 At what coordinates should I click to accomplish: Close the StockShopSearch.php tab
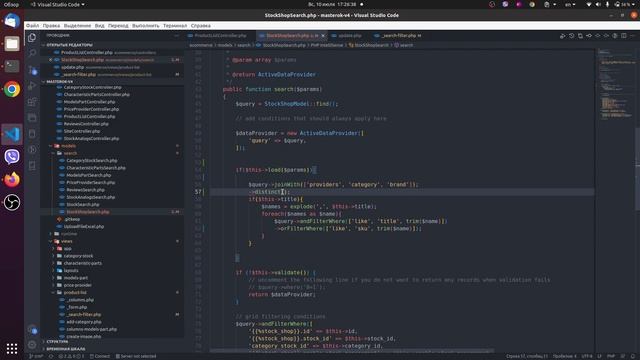323,36
